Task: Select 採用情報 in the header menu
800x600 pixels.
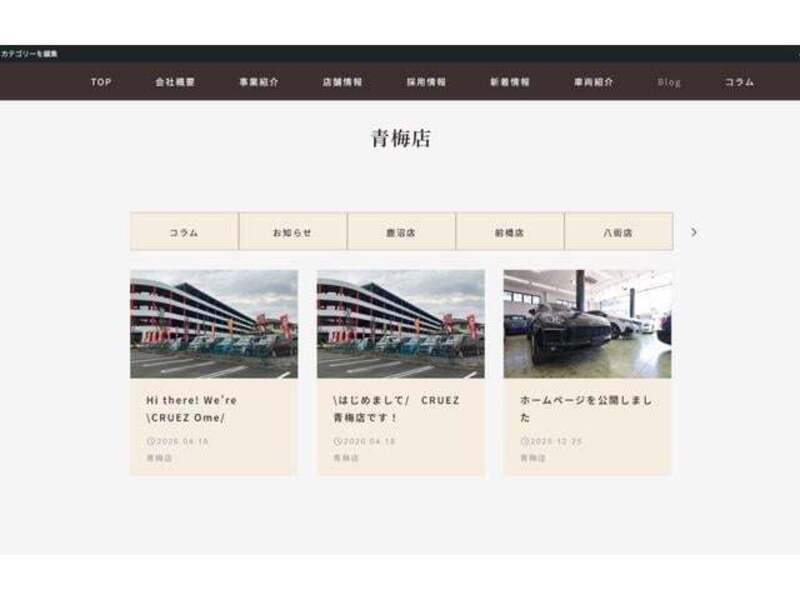Action: point(427,82)
